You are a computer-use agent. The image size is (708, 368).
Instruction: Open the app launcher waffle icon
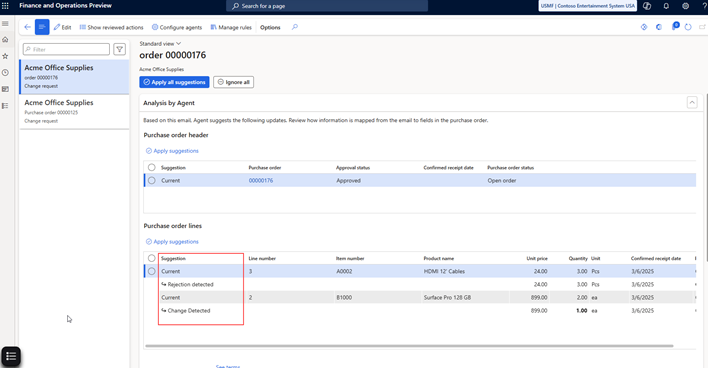point(5,6)
